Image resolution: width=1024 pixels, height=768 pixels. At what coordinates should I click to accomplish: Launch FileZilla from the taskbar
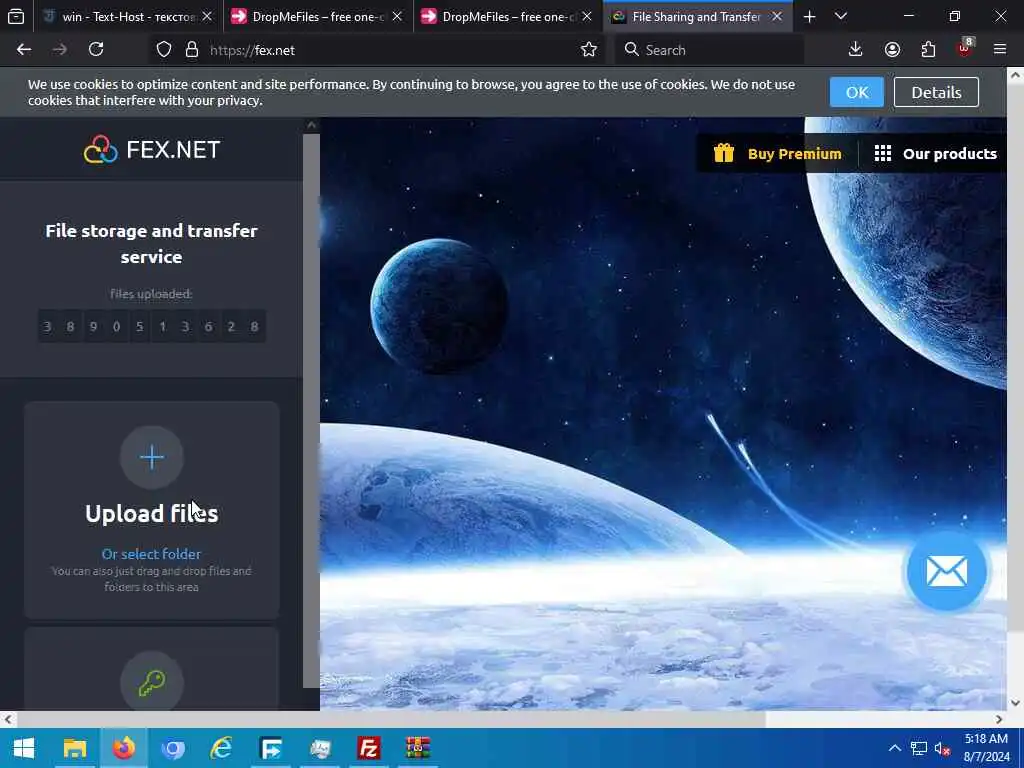click(x=369, y=748)
